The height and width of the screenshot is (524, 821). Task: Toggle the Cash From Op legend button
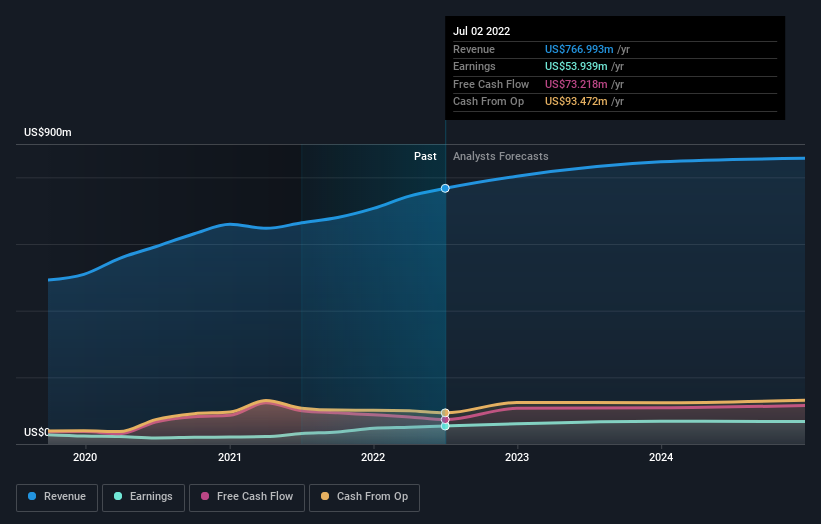pos(364,497)
